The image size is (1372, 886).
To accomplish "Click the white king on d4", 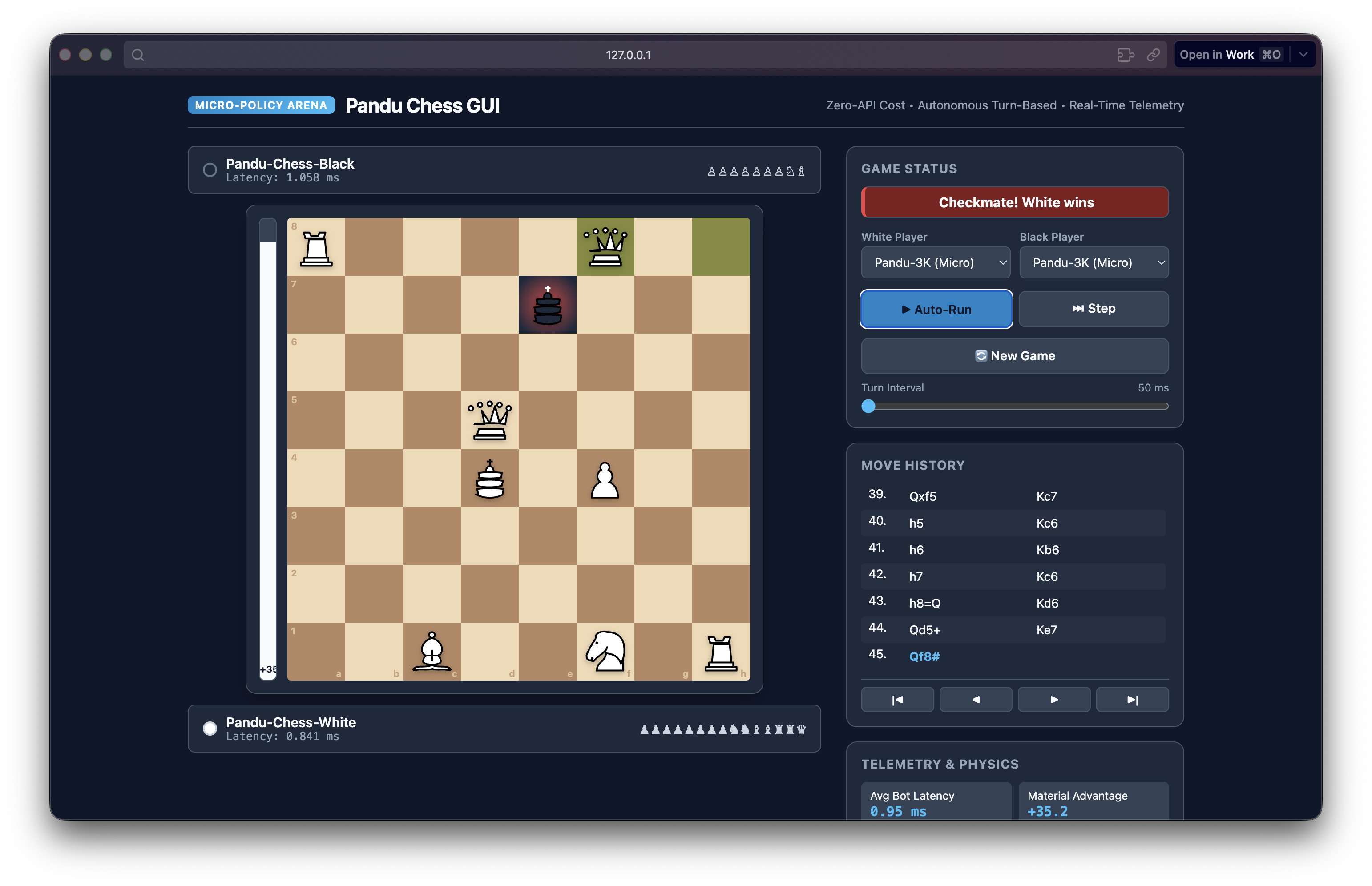I will pos(490,478).
